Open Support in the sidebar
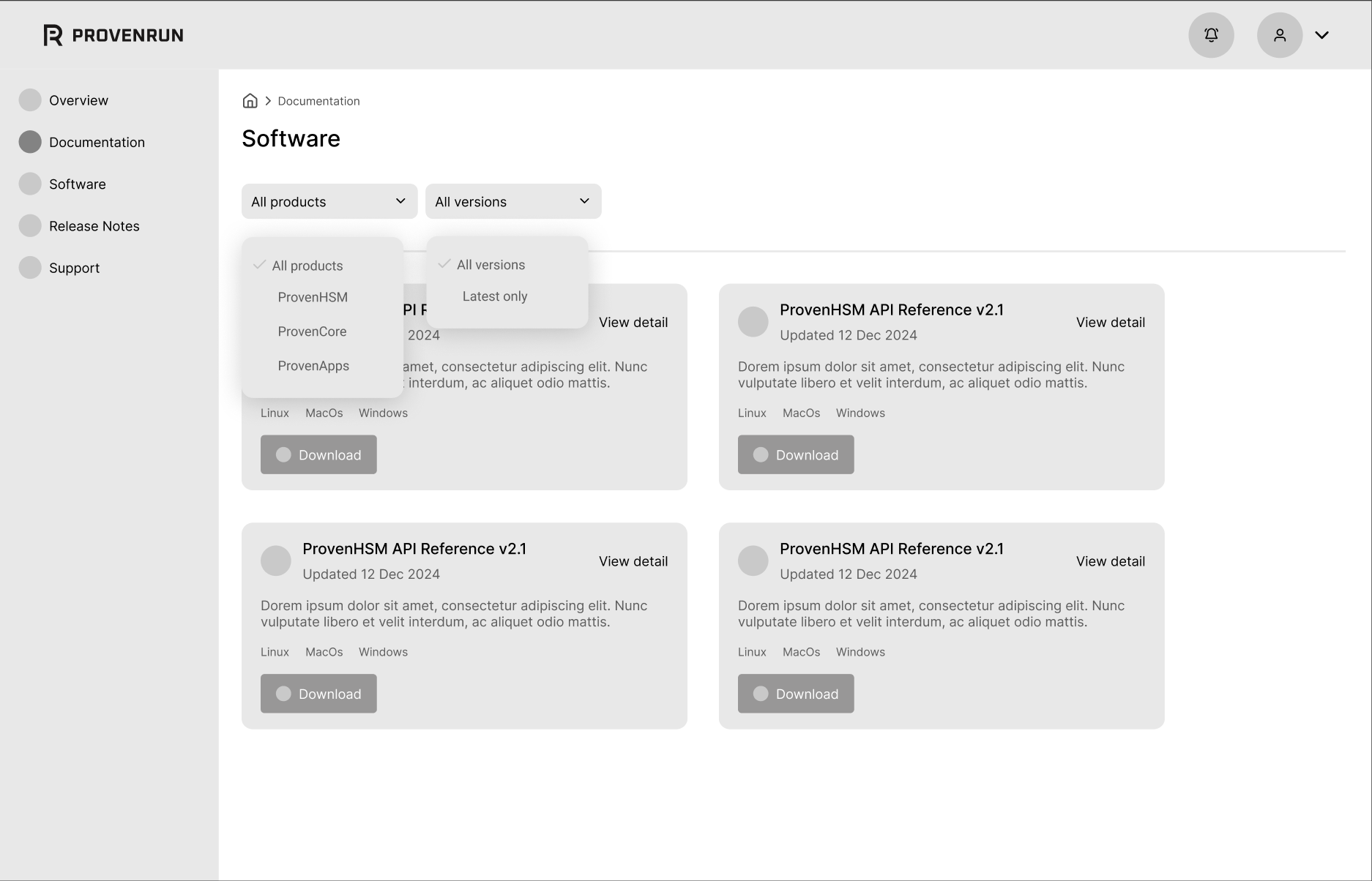The height and width of the screenshot is (881, 1372). tap(74, 268)
